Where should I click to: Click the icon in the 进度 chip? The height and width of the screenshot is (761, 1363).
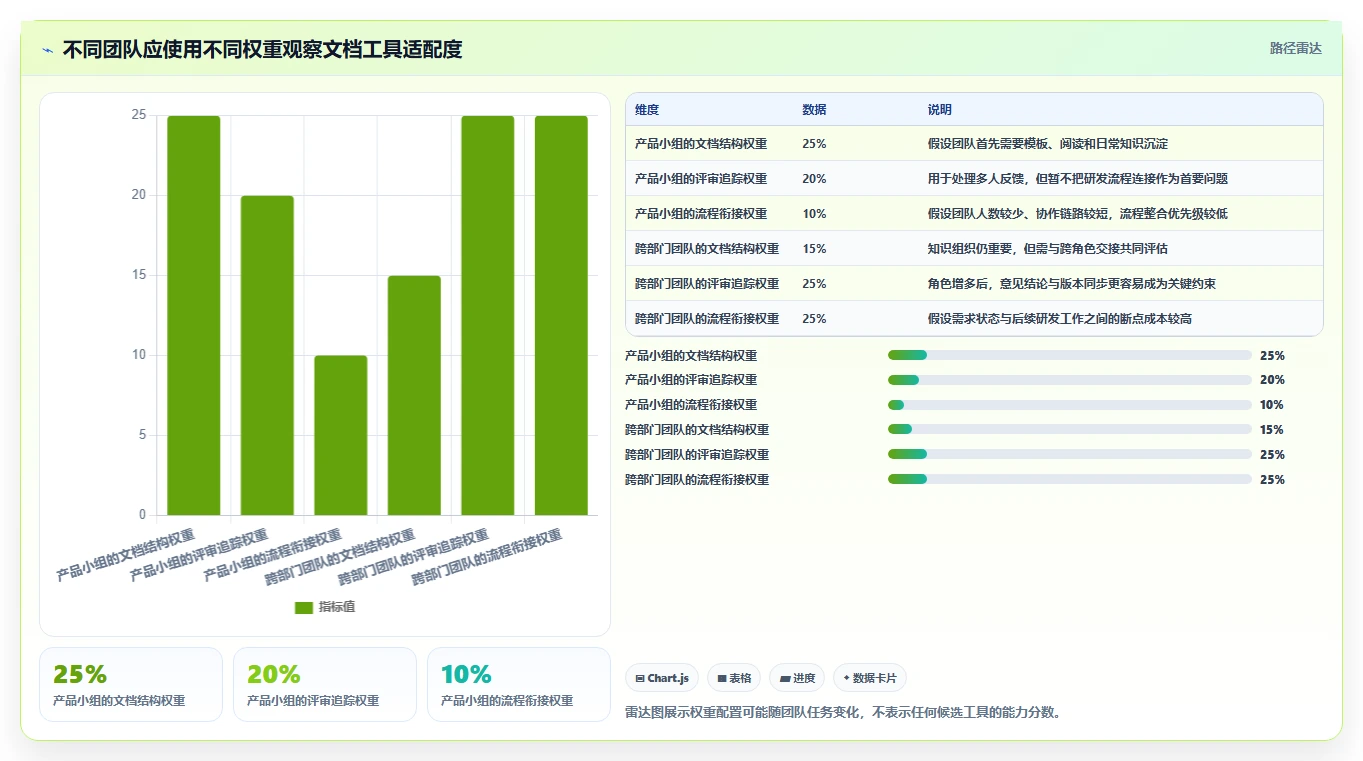point(786,678)
